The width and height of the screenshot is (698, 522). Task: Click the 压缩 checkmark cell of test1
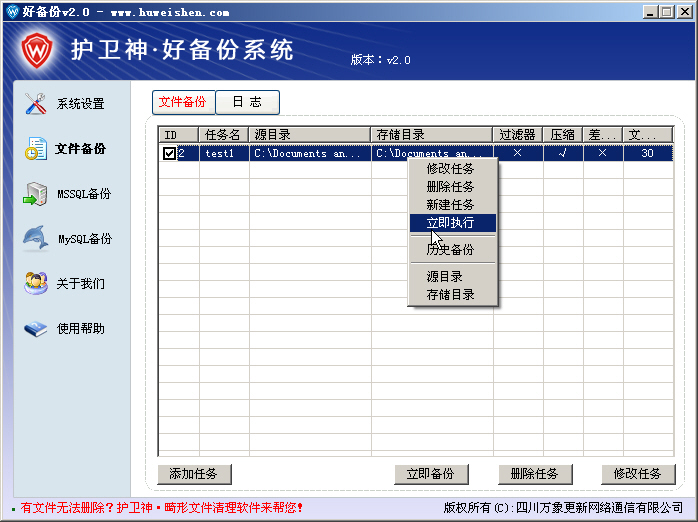563,154
